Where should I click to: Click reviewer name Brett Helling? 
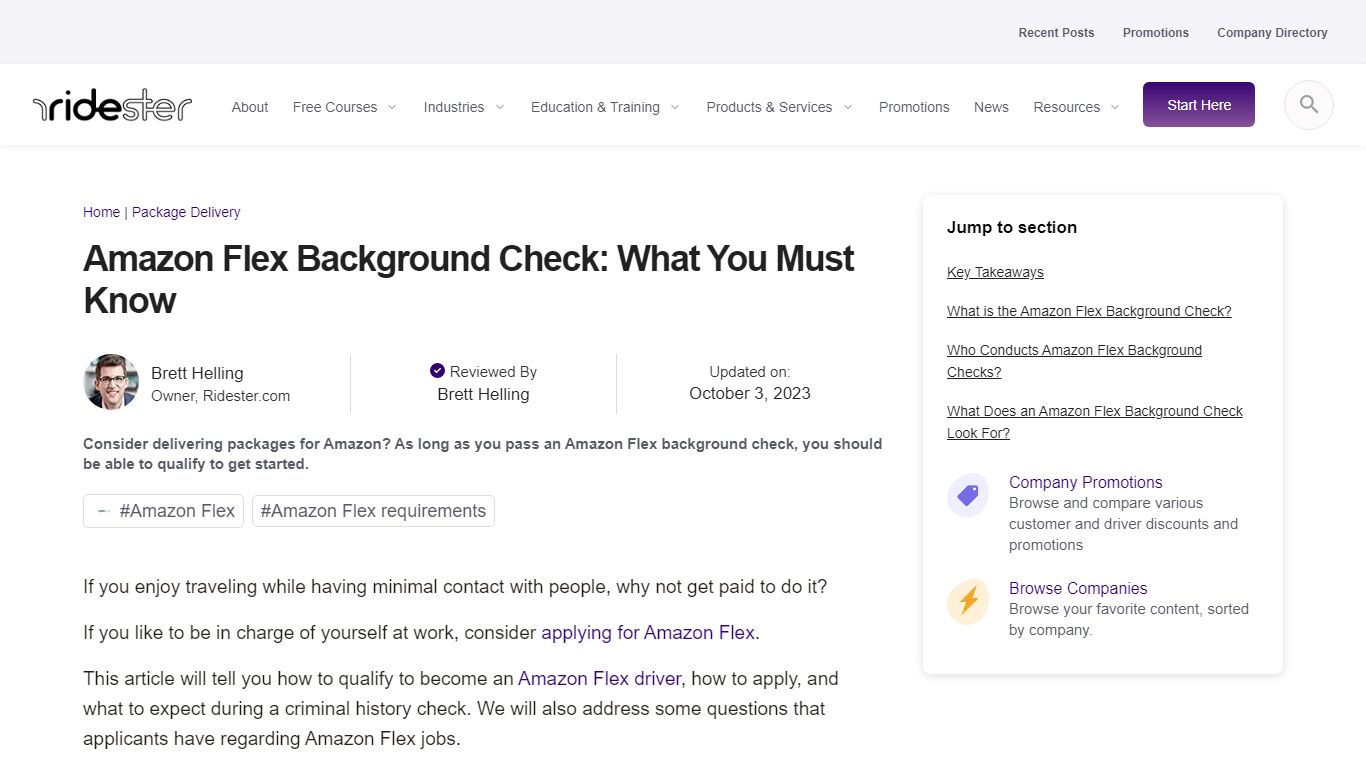coord(483,394)
